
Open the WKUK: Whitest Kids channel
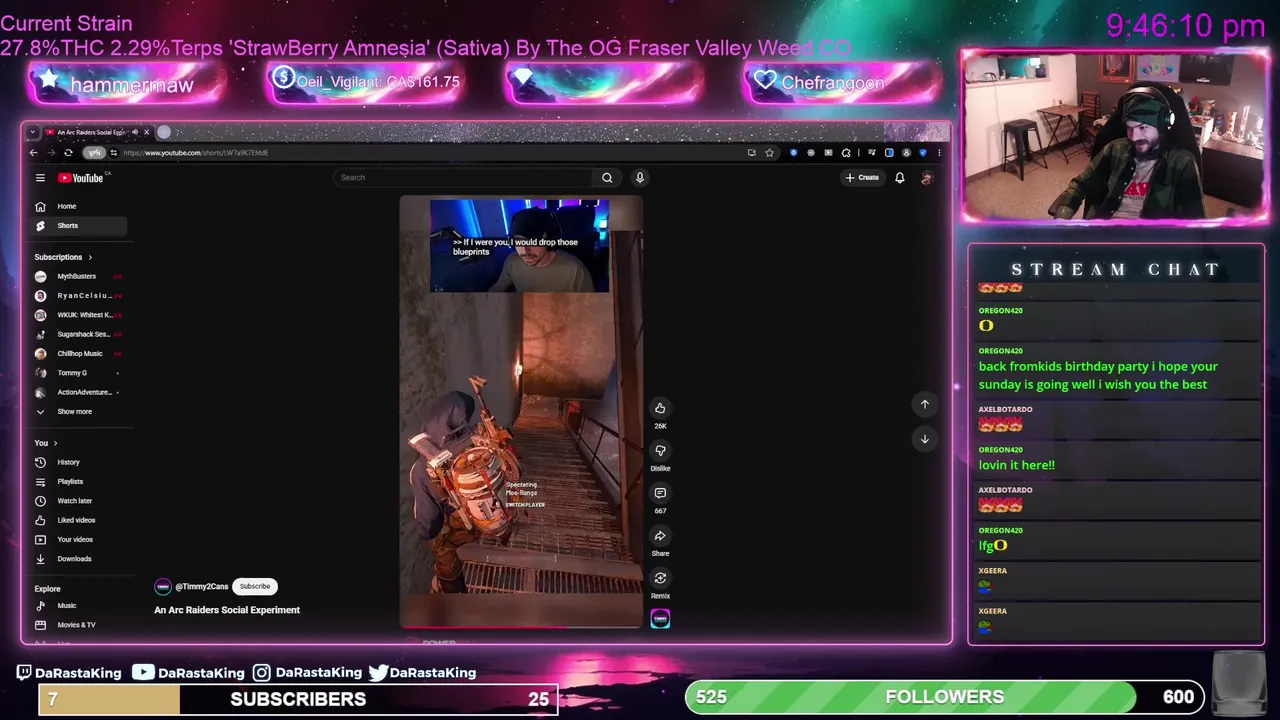point(78,315)
